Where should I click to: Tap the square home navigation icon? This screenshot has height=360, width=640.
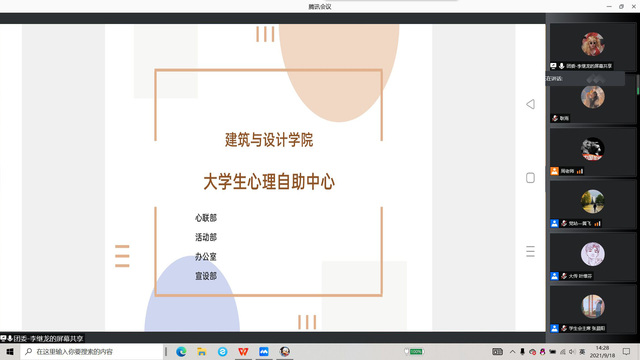pos(530,178)
